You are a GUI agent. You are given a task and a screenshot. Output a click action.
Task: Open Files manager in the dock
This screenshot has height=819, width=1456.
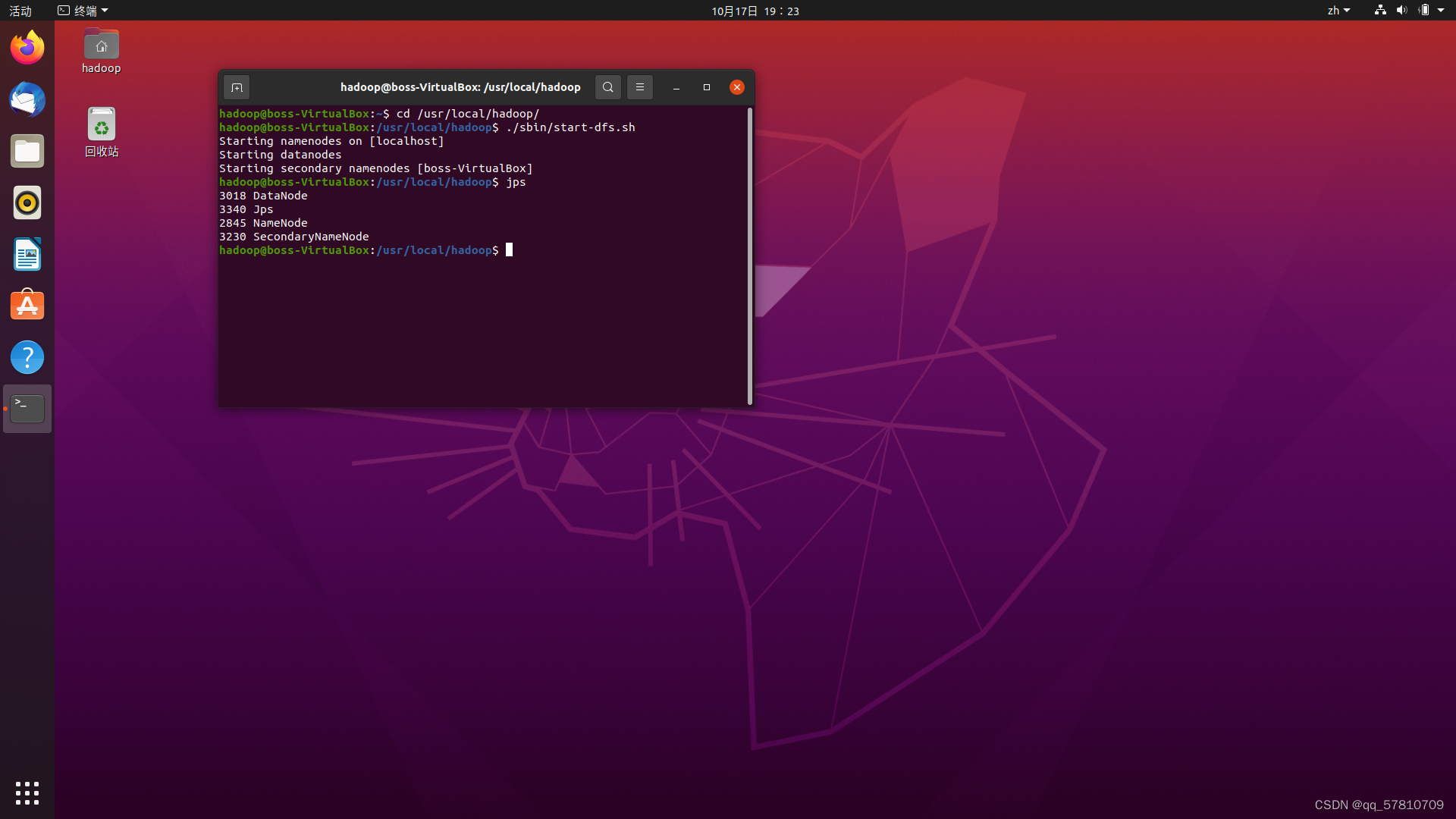pos(27,151)
